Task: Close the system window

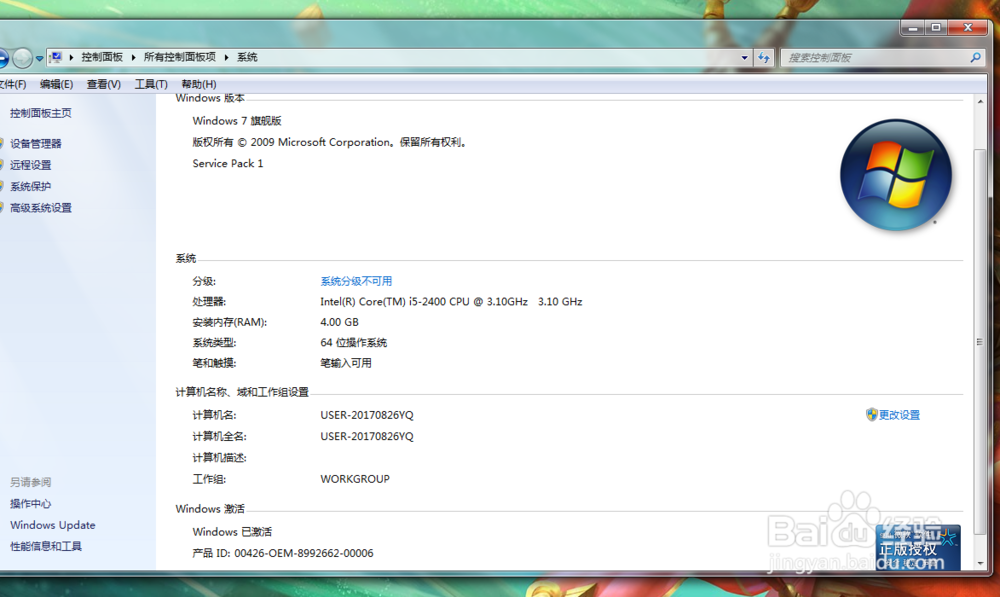Action: (x=968, y=27)
